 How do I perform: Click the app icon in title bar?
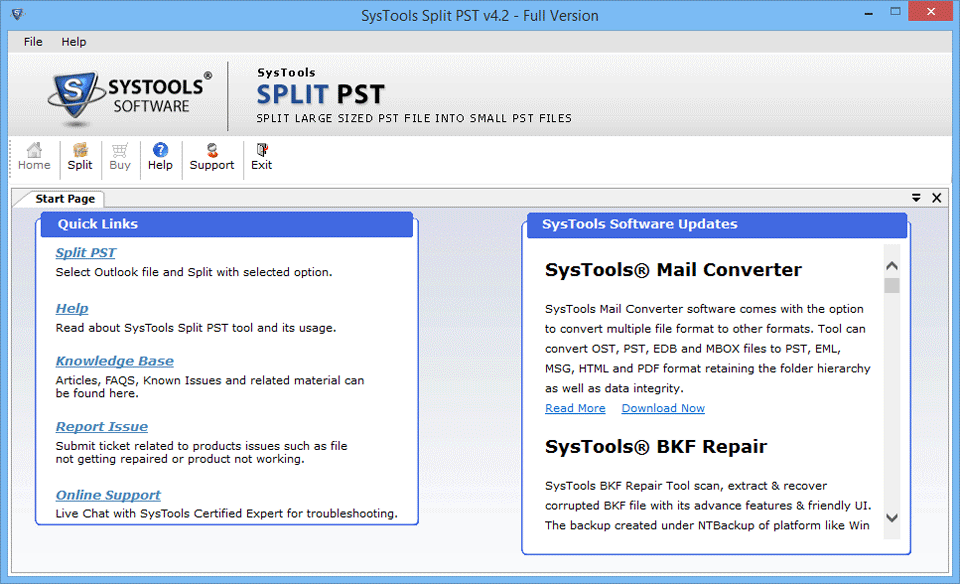coord(18,14)
